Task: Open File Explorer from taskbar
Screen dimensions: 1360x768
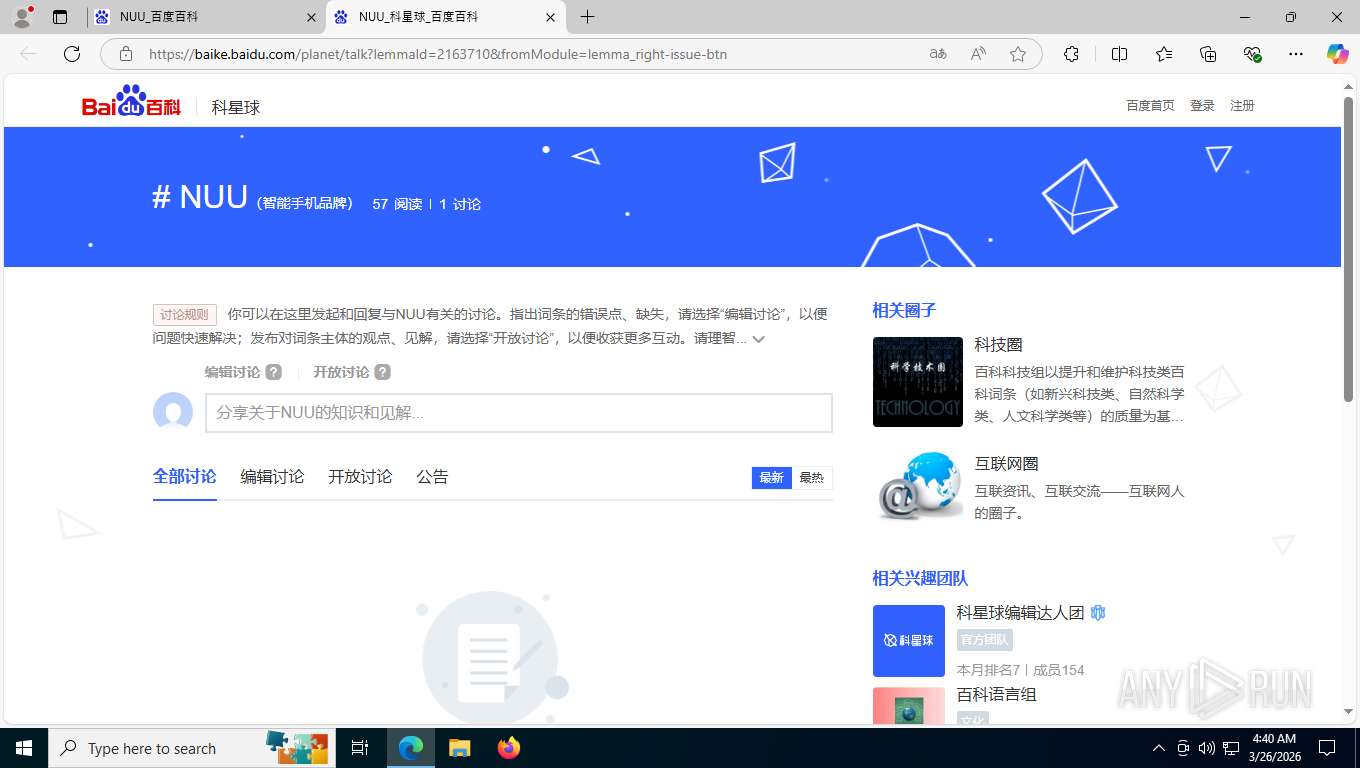Action: click(x=459, y=748)
